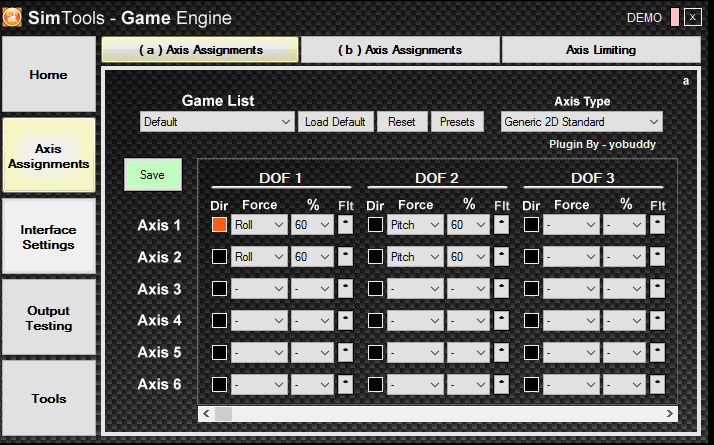Toggle Dir box for Axis 3 DOF 2
This screenshot has width=714, height=445.
[x=375, y=288]
